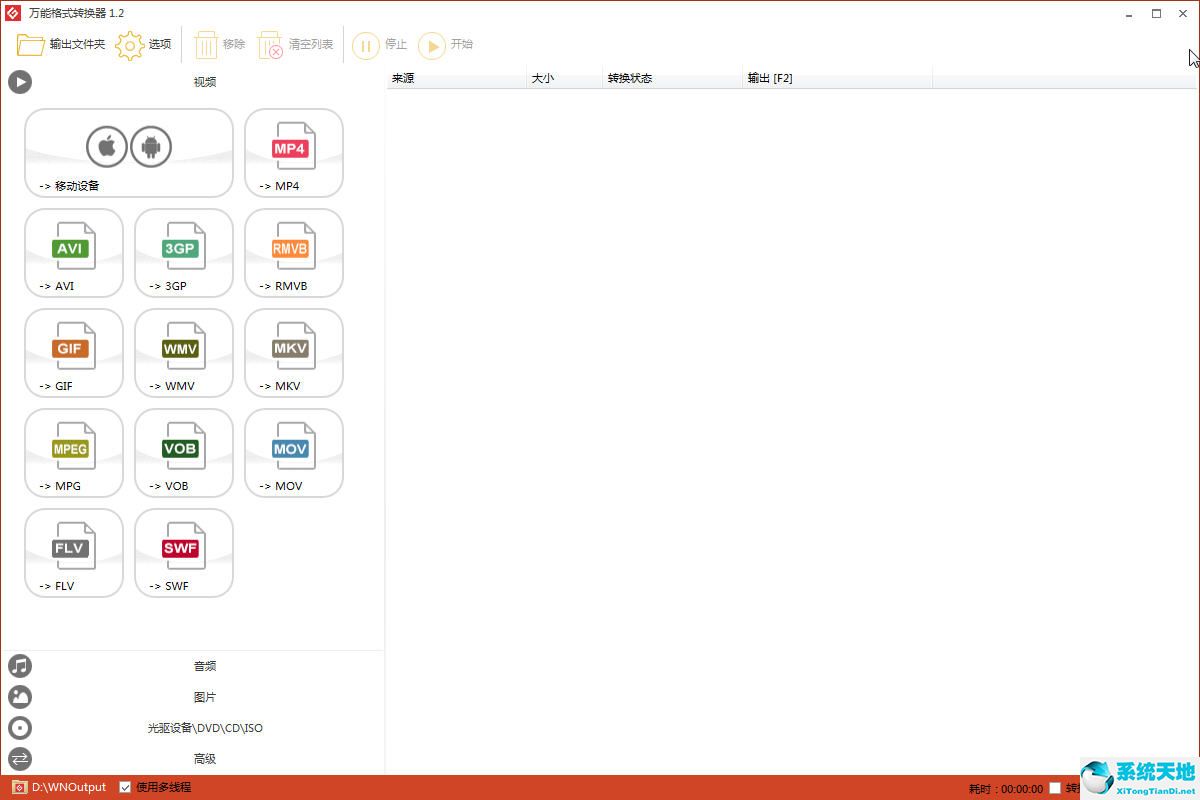Click the 移除 remove trash icon

point(206,45)
